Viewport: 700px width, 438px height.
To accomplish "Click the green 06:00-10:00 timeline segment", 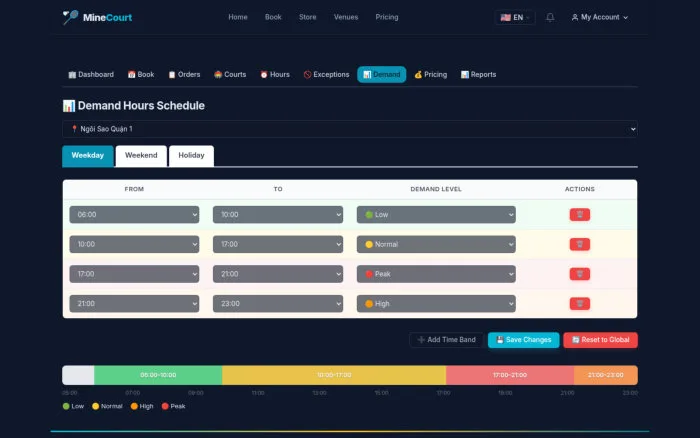I will tap(158, 375).
